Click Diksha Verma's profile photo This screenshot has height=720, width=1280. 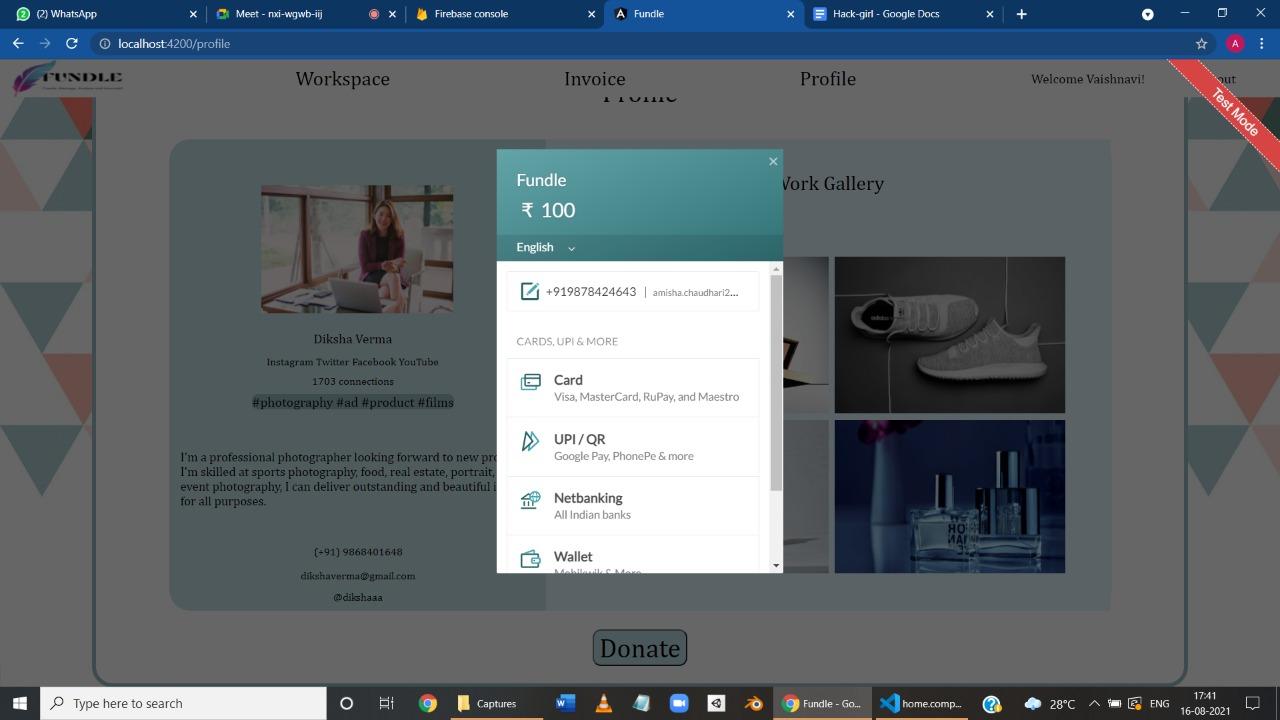pyautogui.click(x=357, y=249)
